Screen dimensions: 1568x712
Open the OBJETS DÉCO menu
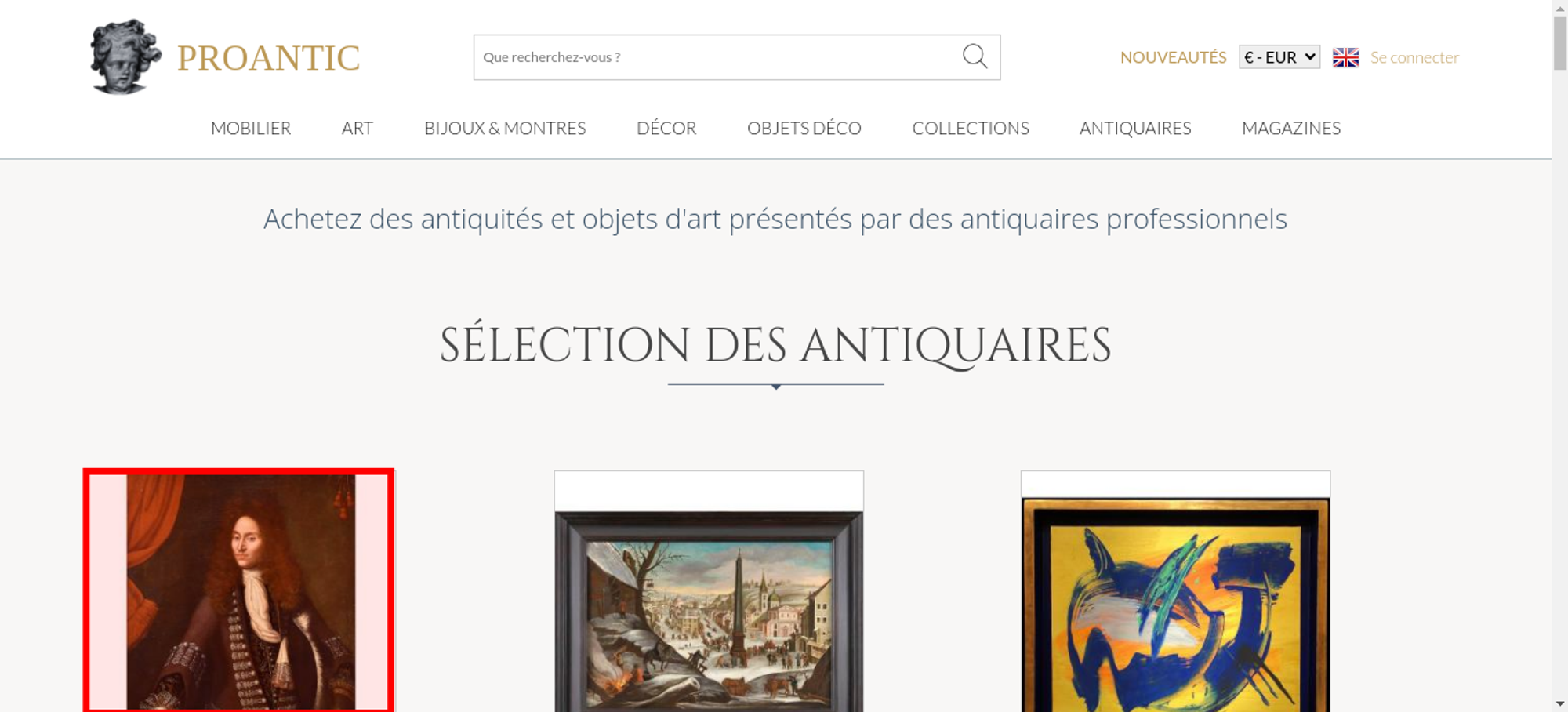pyautogui.click(x=804, y=128)
